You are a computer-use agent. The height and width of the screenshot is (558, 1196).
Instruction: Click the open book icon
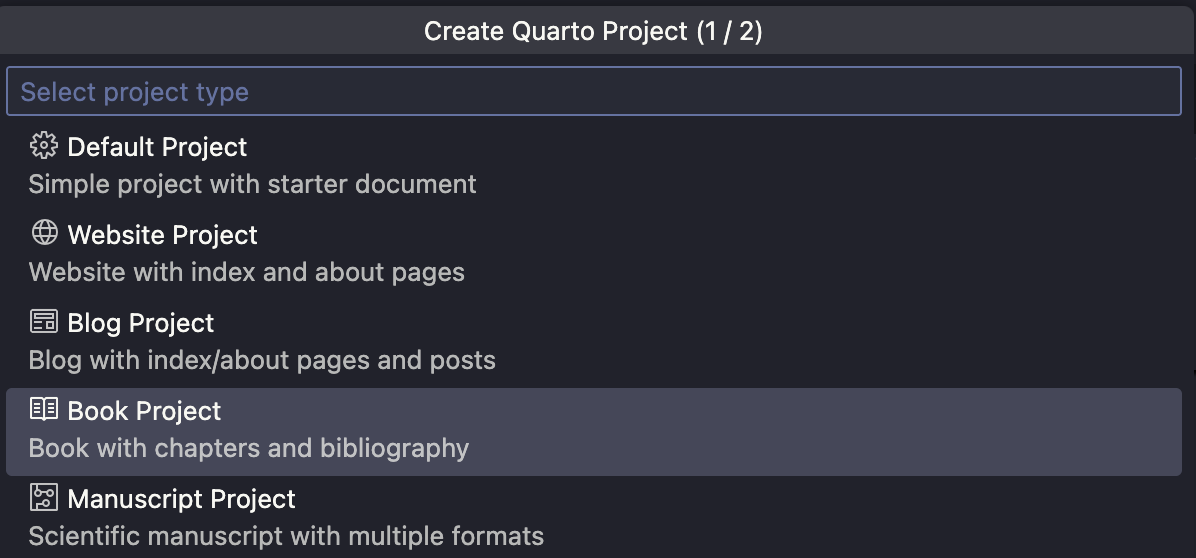[x=44, y=409]
